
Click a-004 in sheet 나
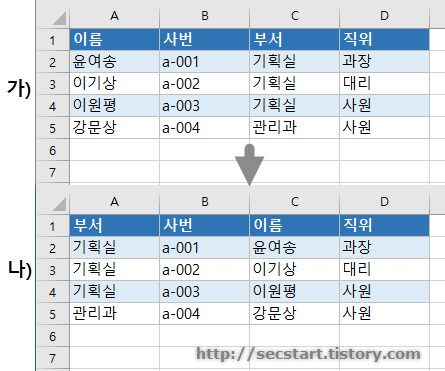point(204,313)
